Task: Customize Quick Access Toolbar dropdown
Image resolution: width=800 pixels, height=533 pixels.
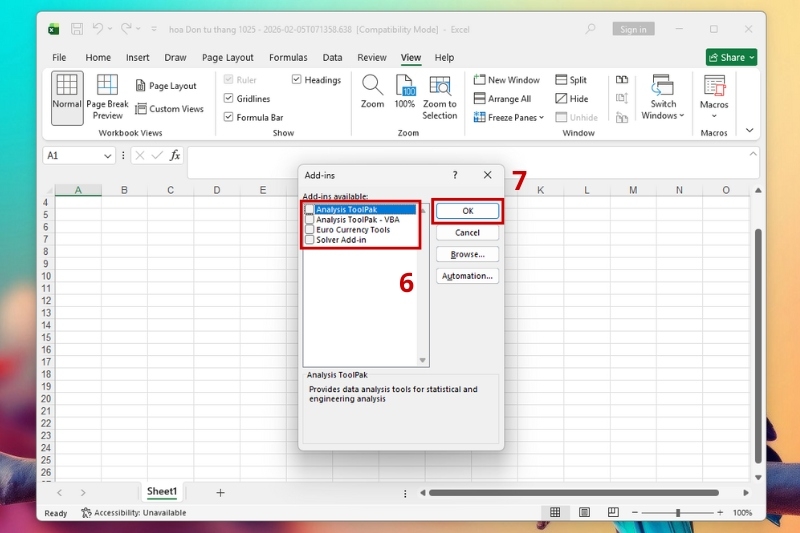Action: (x=154, y=29)
